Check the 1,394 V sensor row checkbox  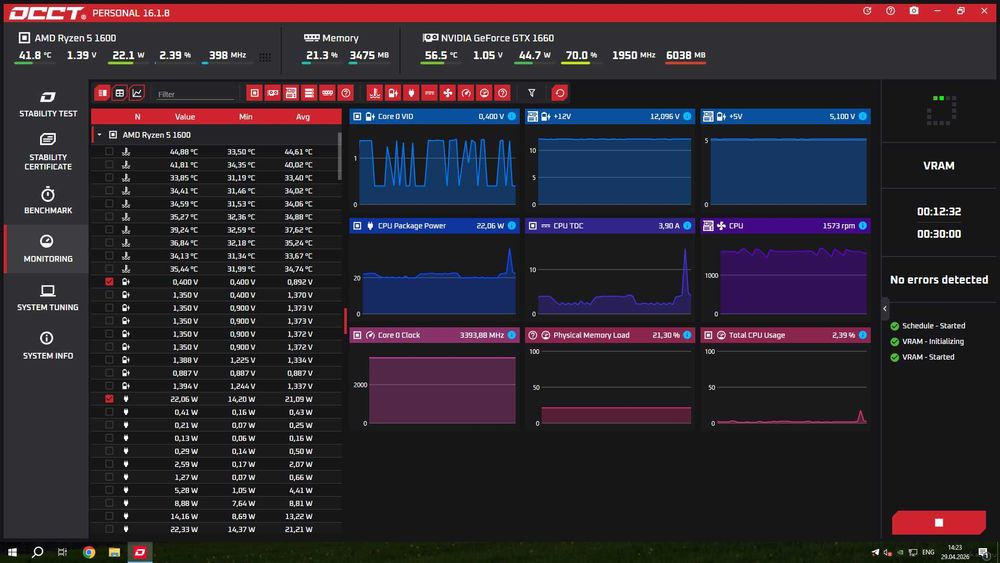pyautogui.click(x=109, y=386)
